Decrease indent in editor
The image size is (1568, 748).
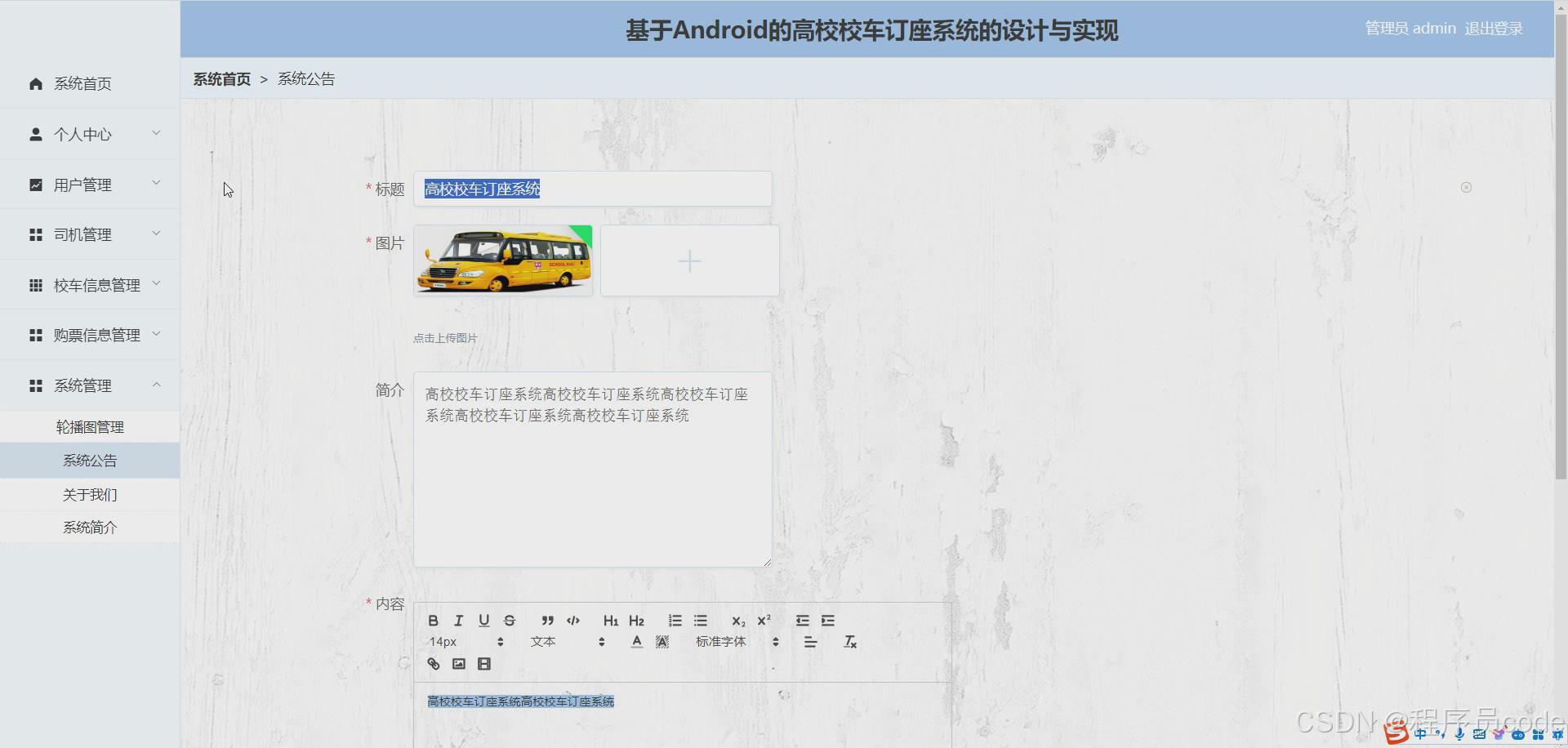pyautogui.click(x=802, y=621)
